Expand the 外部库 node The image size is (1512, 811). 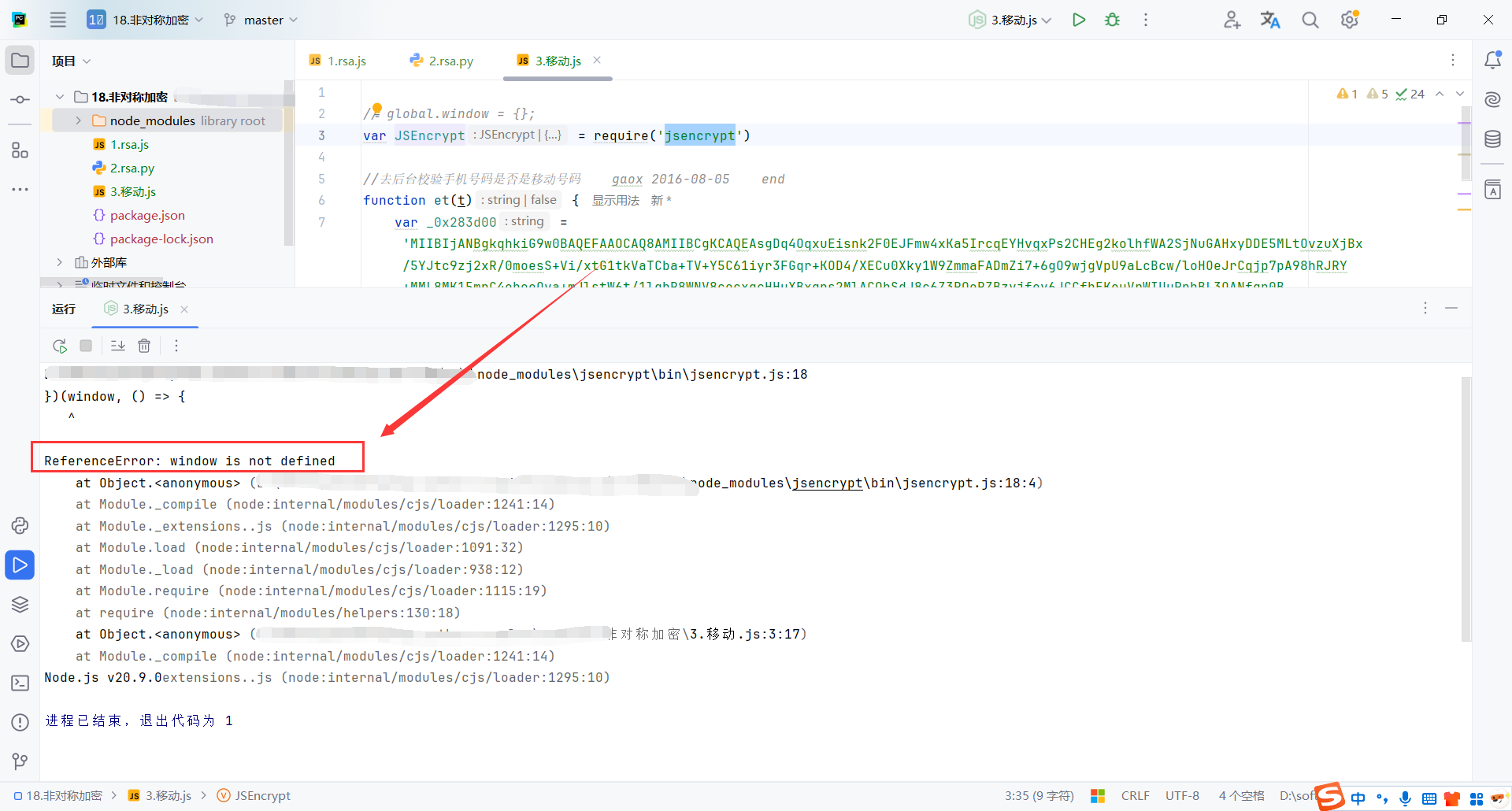tap(60, 262)
